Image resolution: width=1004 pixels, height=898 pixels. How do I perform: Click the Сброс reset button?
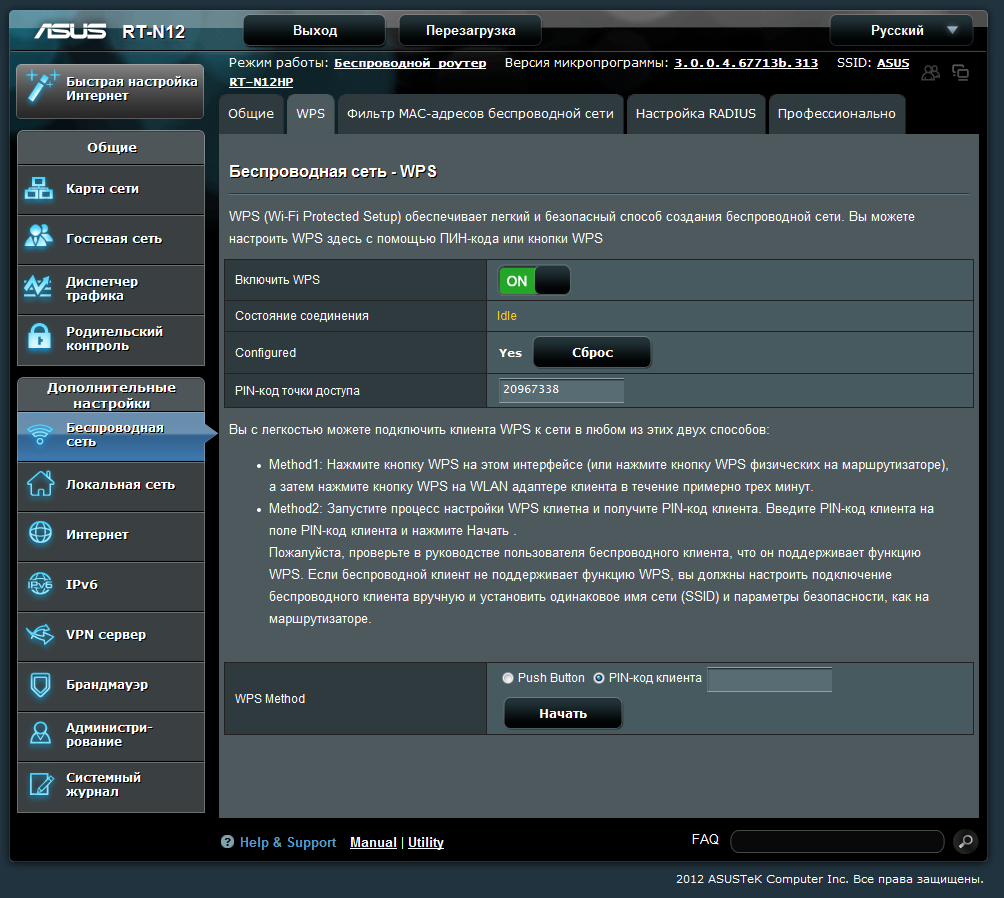[592, 352]
